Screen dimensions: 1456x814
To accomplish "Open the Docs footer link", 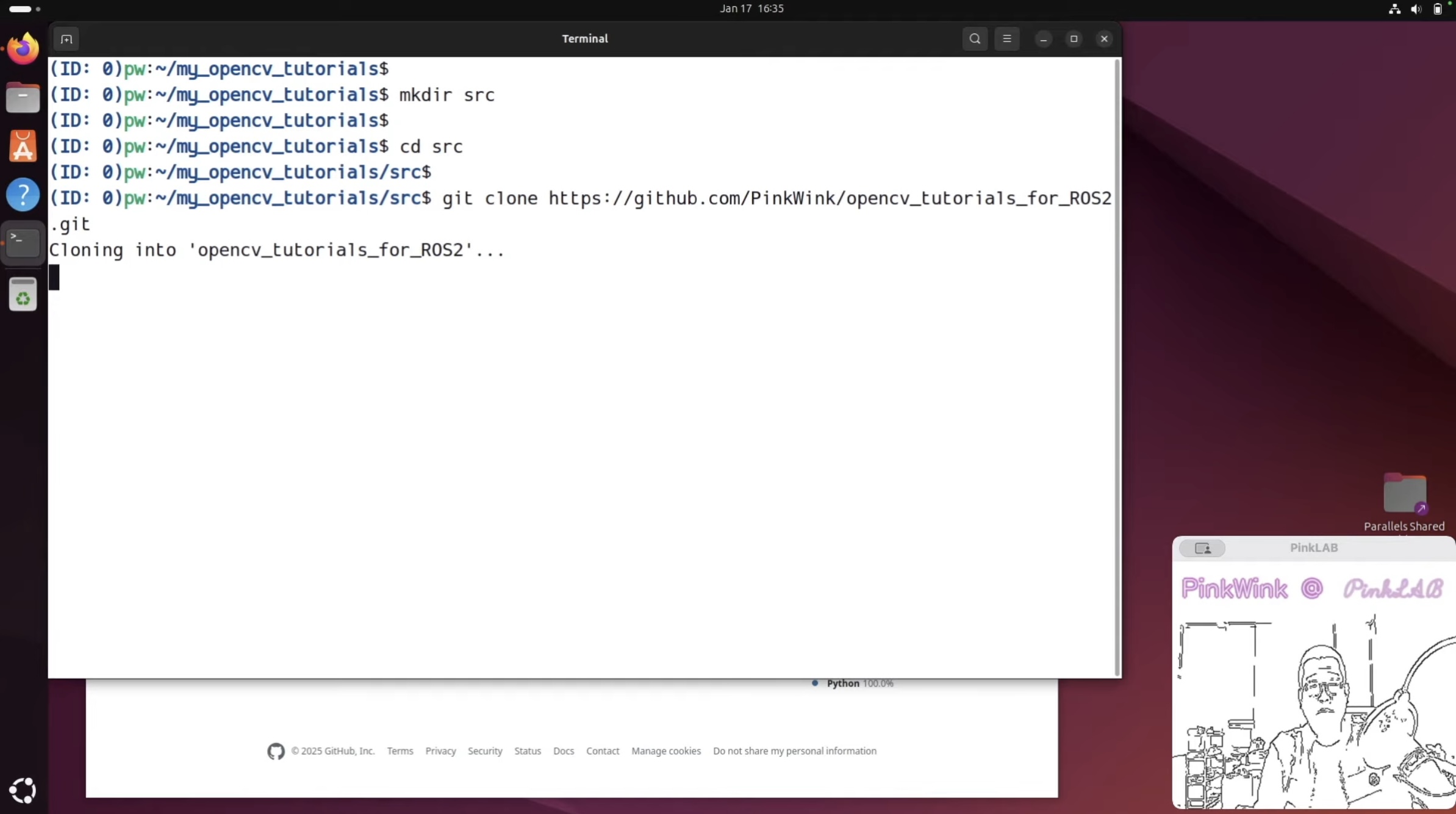I will point(563,751).
